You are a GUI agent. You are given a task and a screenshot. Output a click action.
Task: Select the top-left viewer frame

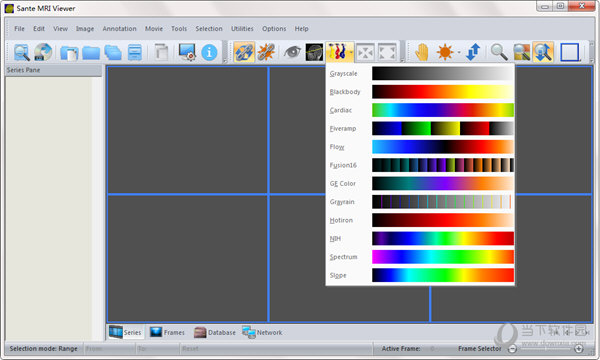pyautogui.click(x=188, y=130)
